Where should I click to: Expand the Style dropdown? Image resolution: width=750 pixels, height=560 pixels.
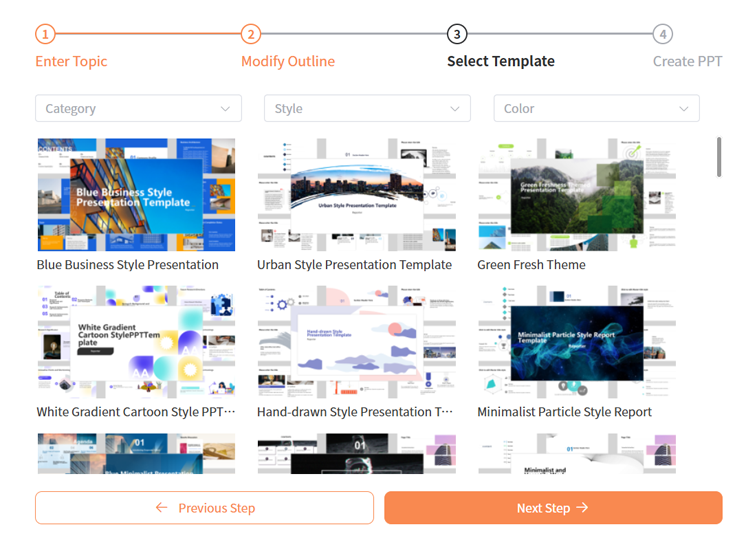(x=367, y=108)
